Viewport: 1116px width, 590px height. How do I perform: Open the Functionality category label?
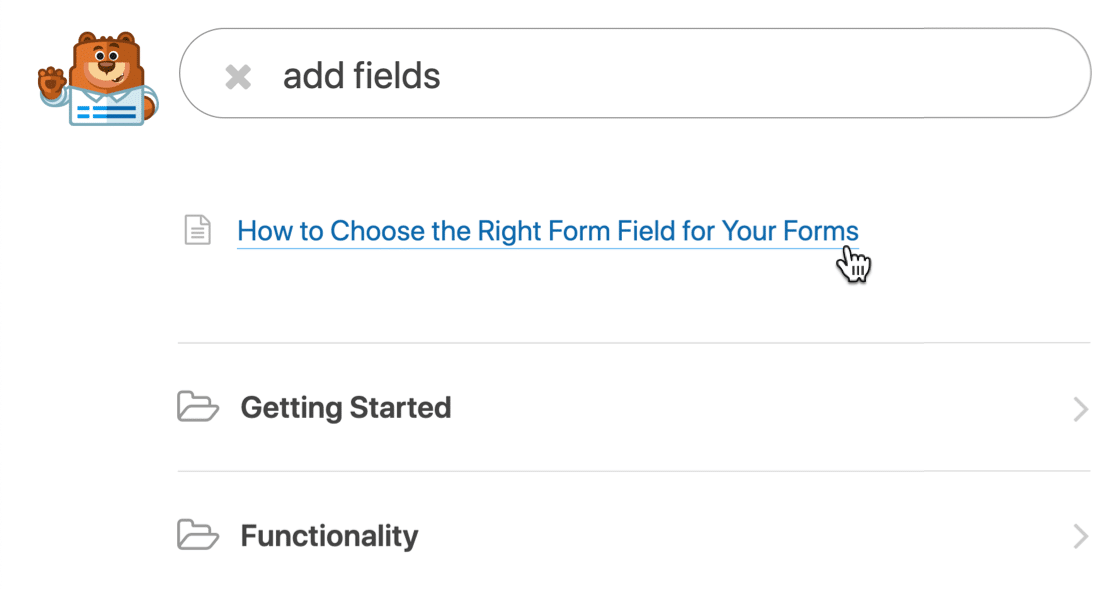point(330,536)
